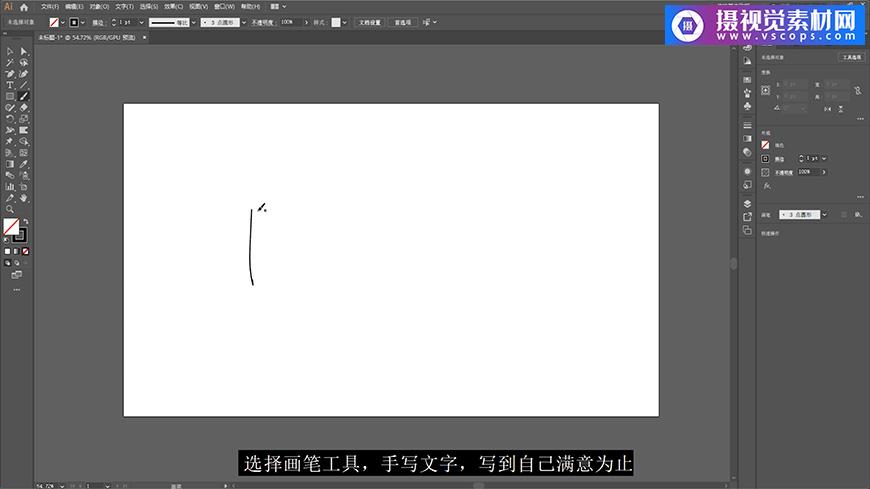Toggle Draw Behind mode

16,263
